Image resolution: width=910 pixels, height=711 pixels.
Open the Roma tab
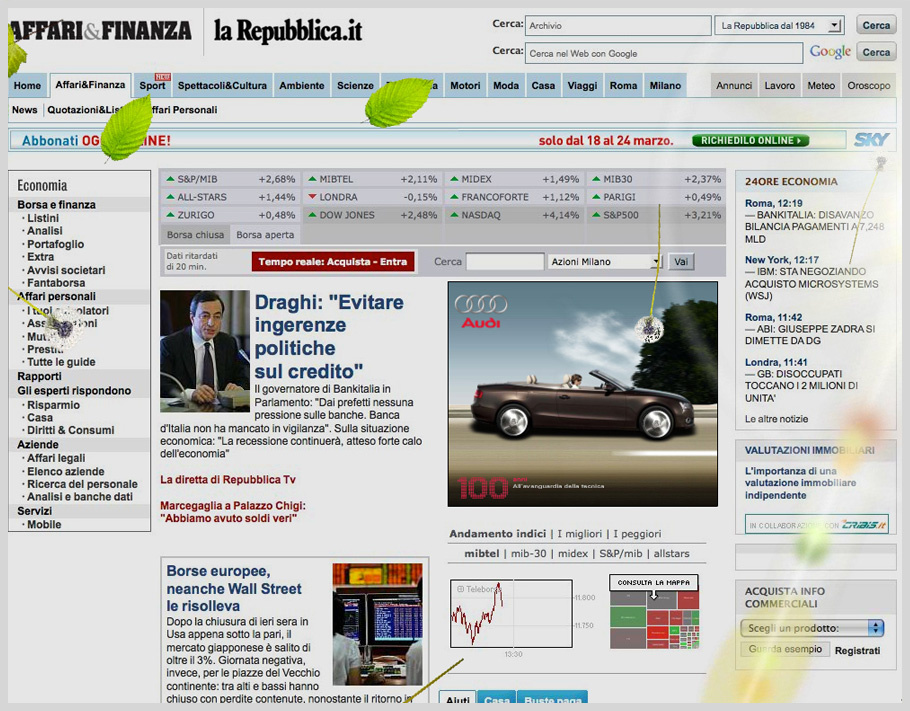point(623,85)
